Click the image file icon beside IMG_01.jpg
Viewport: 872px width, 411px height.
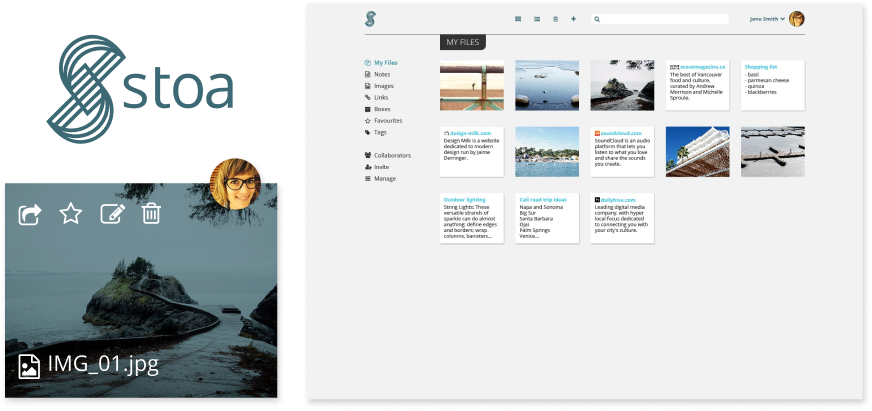click(29, 367)
